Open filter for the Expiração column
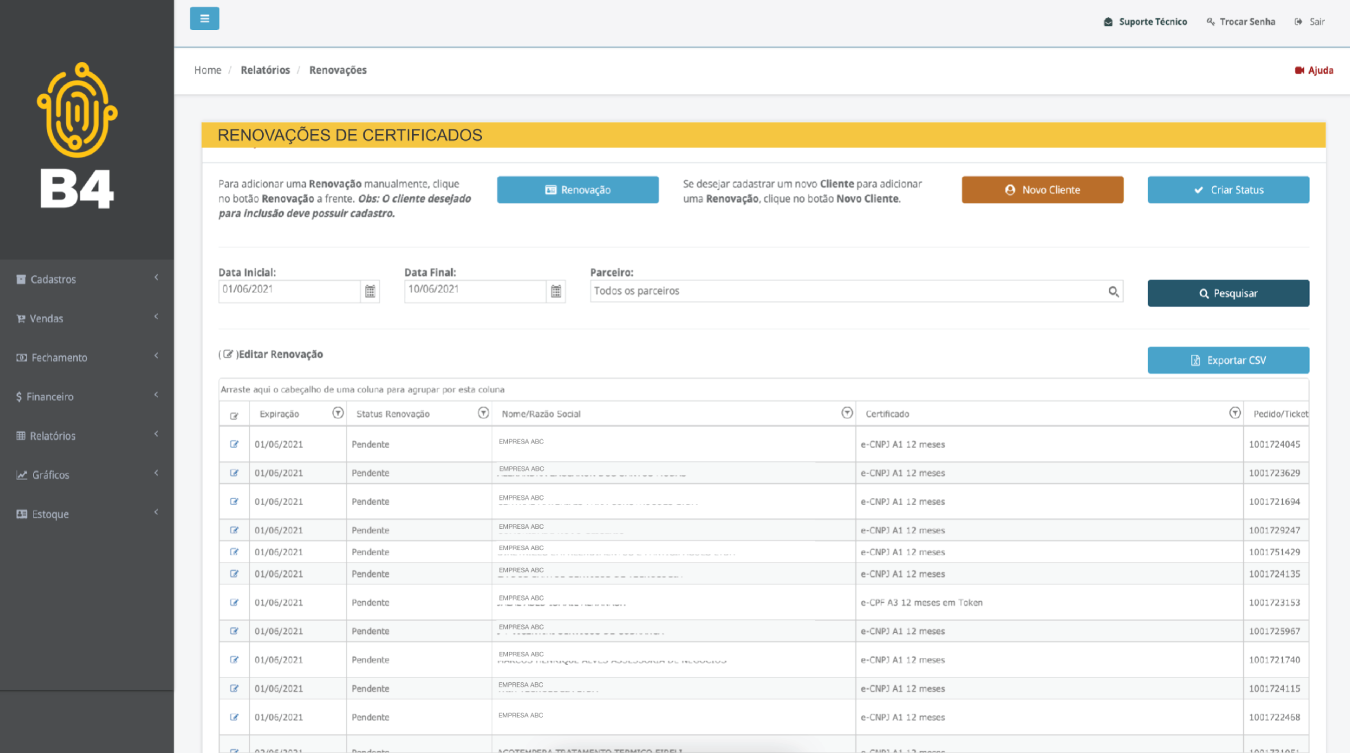This screenshot has height=753, width=1350. pyautogui.click(x=337, y=413)
